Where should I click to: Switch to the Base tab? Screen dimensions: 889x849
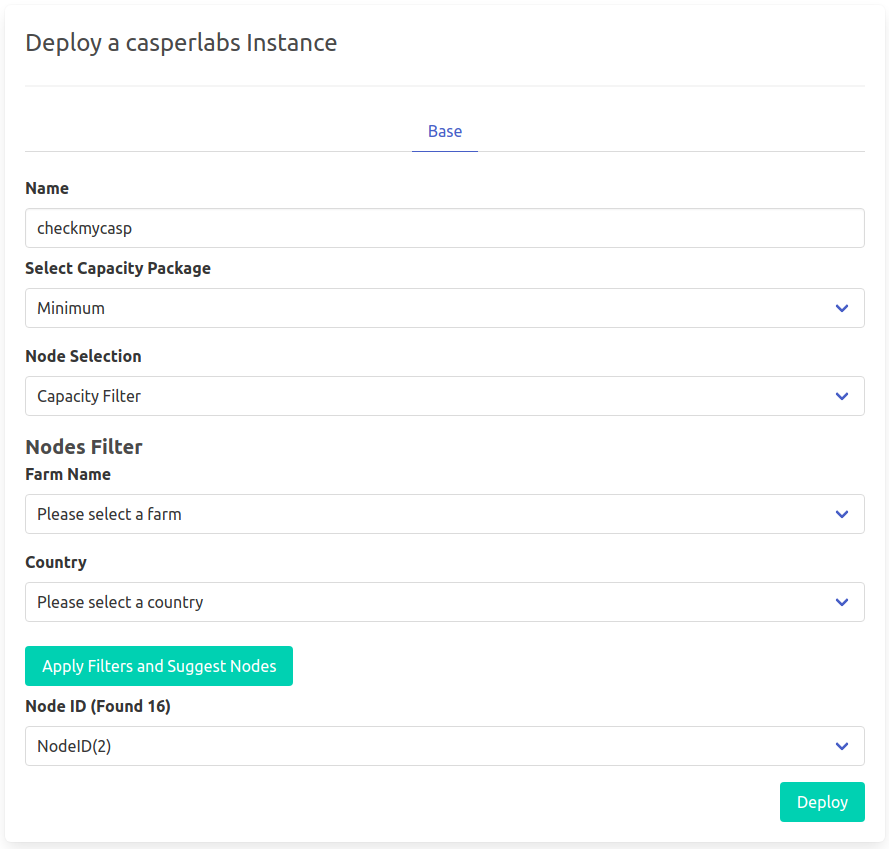[444, 132]
